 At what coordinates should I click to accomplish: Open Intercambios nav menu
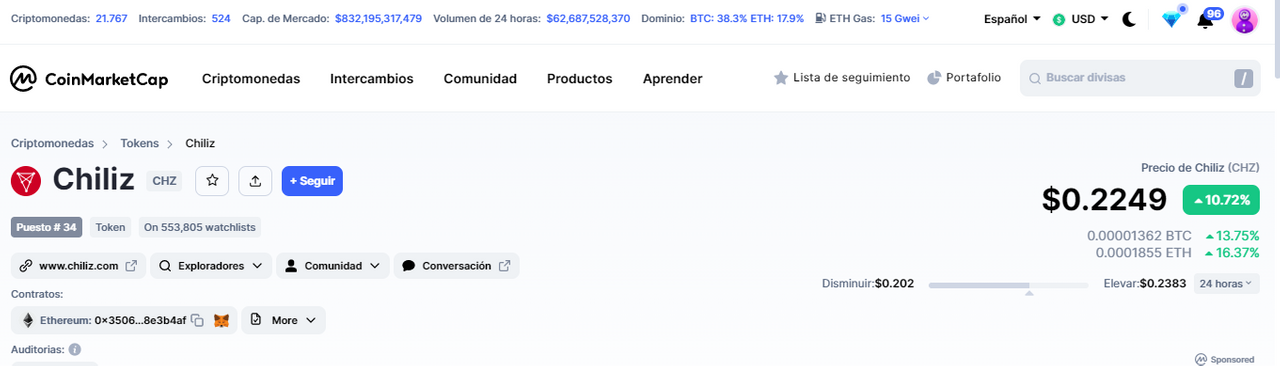[x=372, y=79]
